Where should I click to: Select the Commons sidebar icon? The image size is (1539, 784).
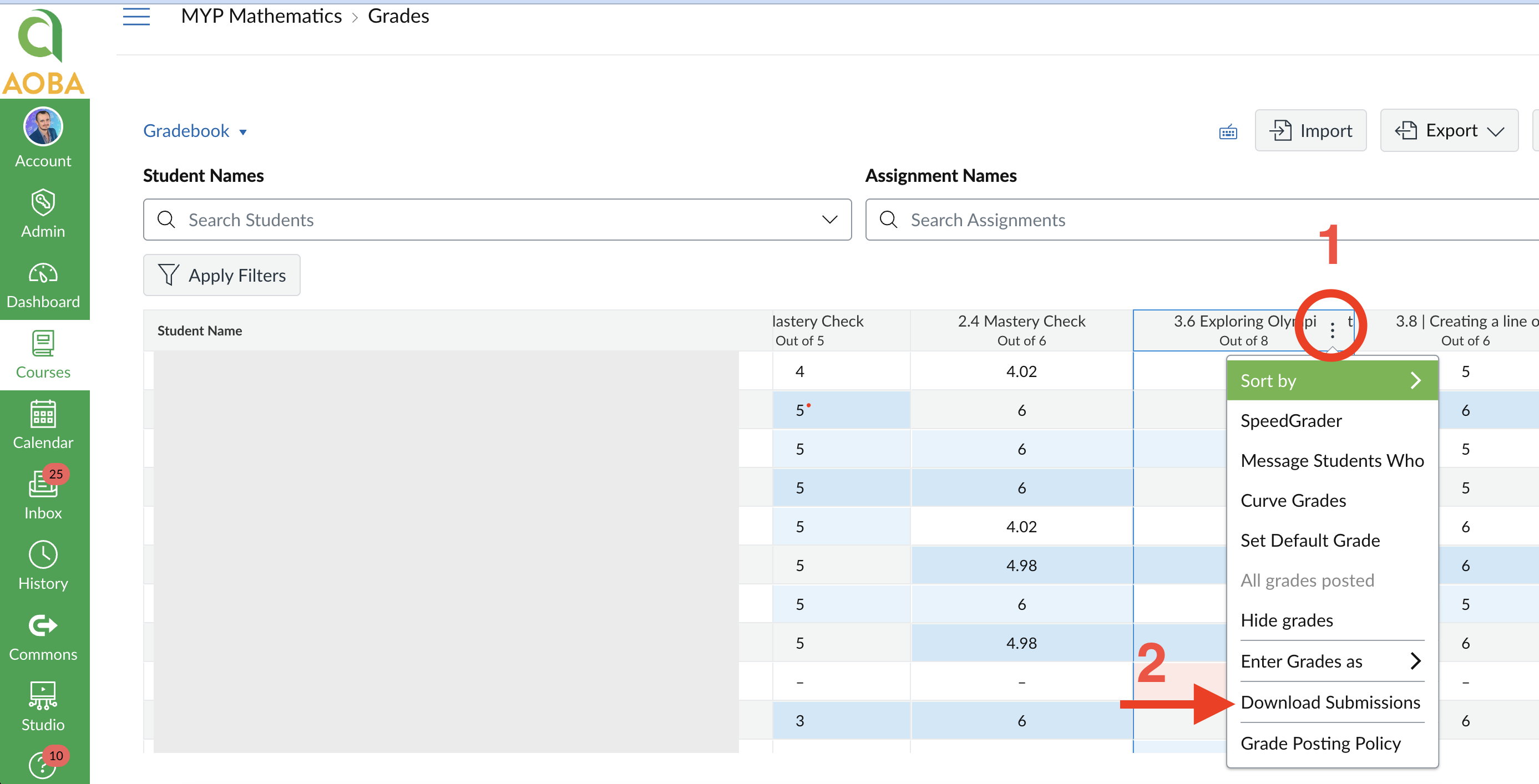(x=43, y=635)
